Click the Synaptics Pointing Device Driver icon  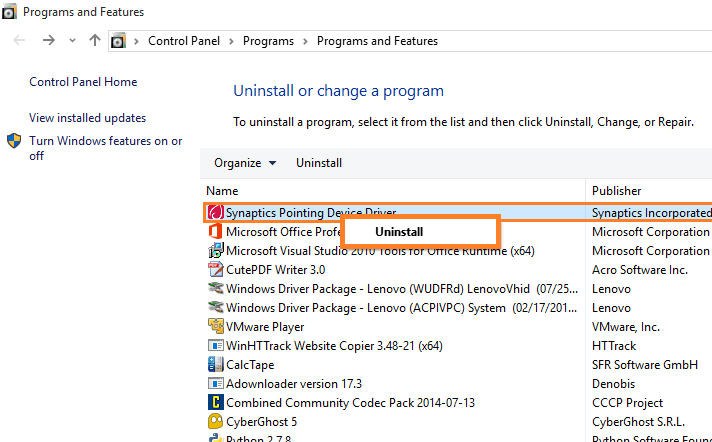click(214, 213)
